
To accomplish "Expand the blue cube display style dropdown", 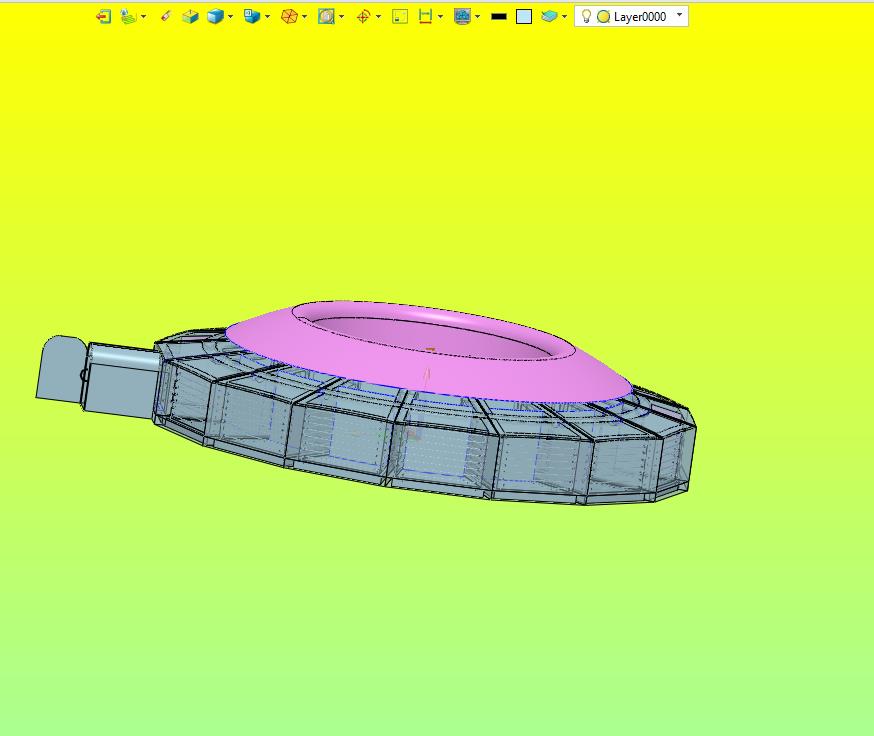I will pyautogui.click(x=231, y=17).
